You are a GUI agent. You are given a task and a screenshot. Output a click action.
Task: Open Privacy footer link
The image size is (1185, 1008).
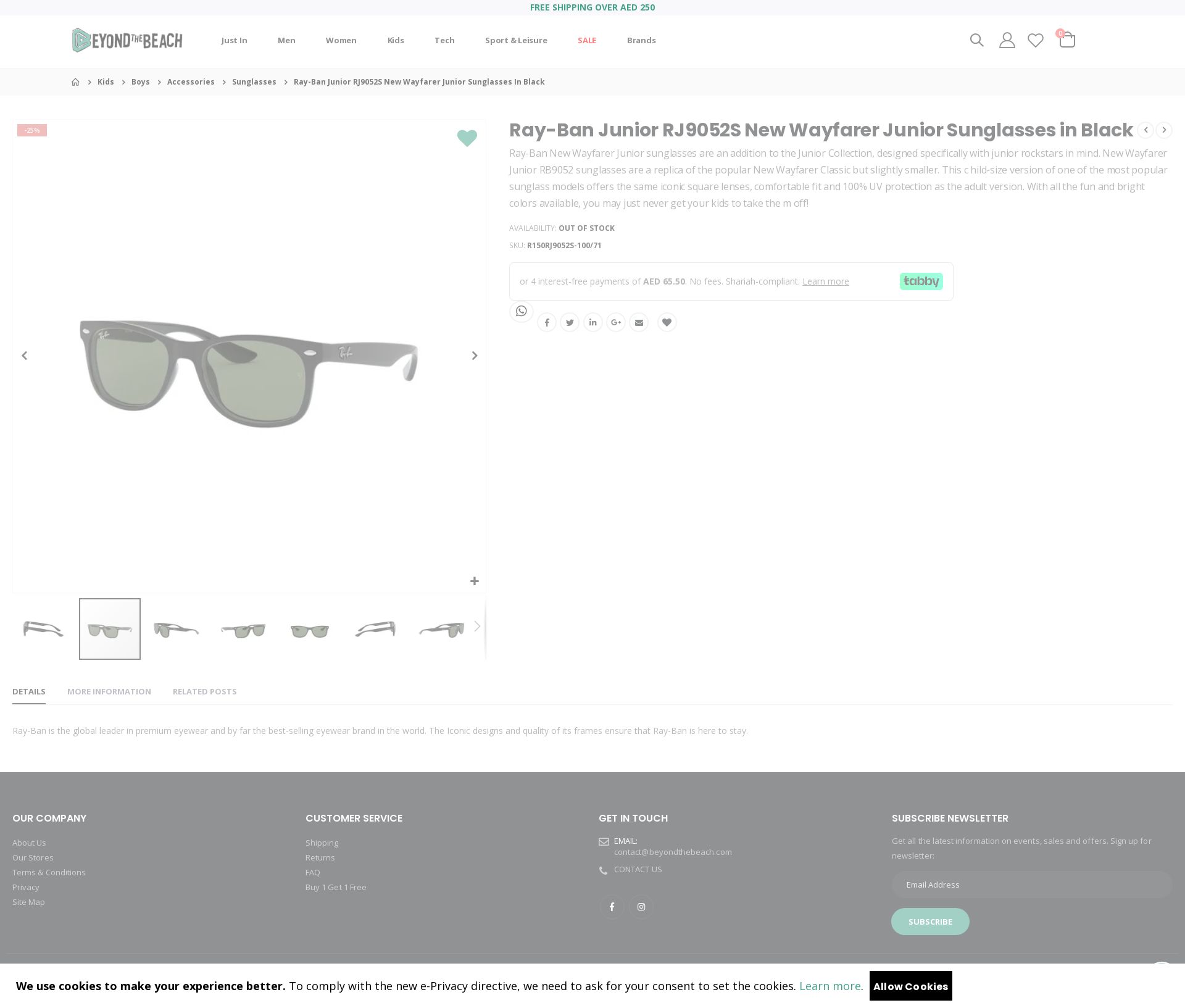(x=26, y=887)
